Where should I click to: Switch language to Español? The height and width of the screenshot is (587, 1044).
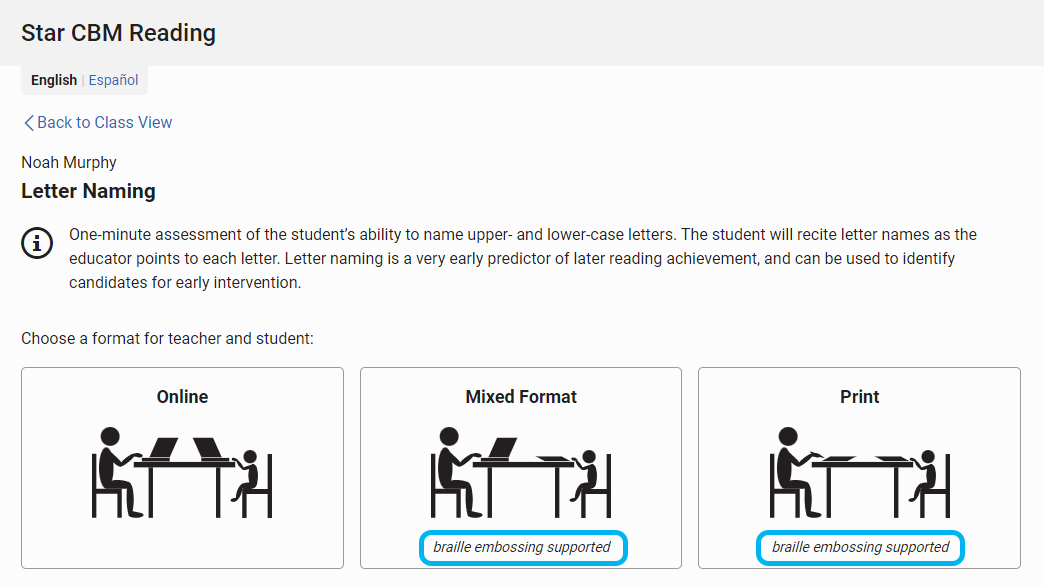(x=113, y=81)
